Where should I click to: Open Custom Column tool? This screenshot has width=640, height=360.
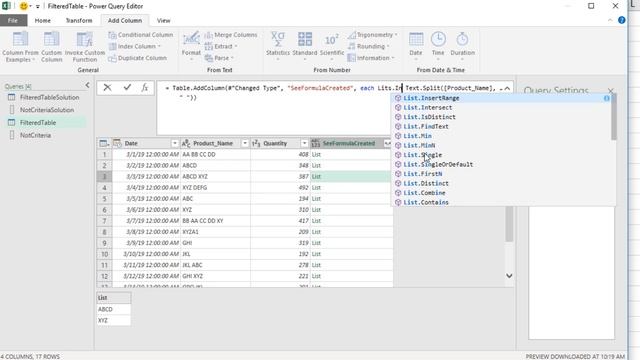click(51, 47)
